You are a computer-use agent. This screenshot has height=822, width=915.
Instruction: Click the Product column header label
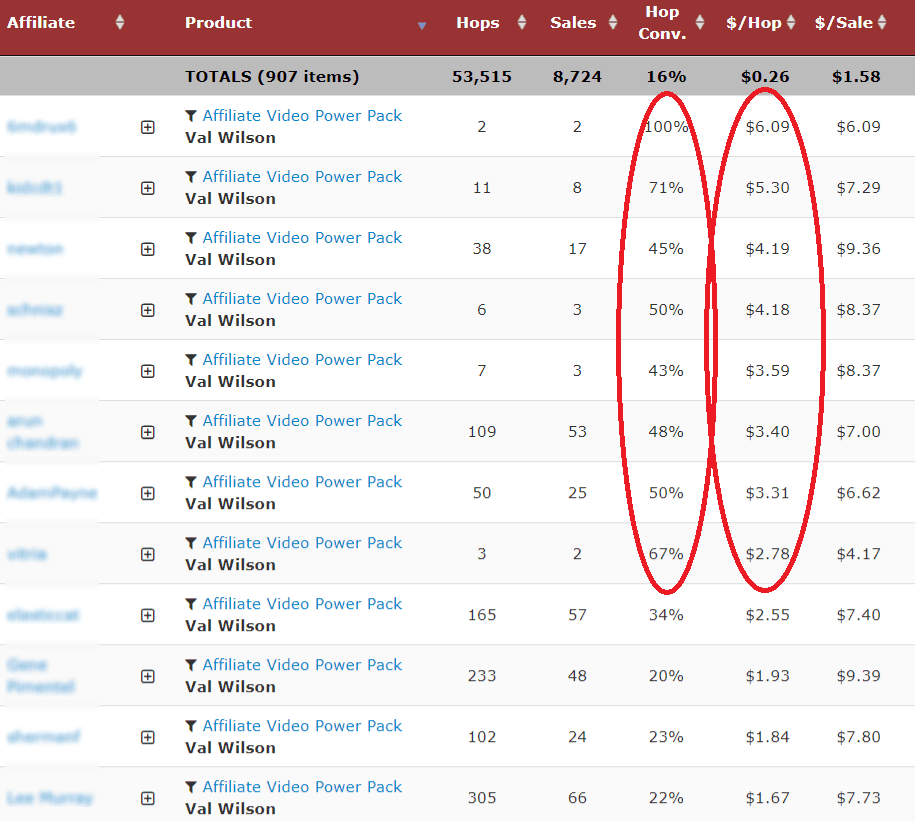point(218,23)
